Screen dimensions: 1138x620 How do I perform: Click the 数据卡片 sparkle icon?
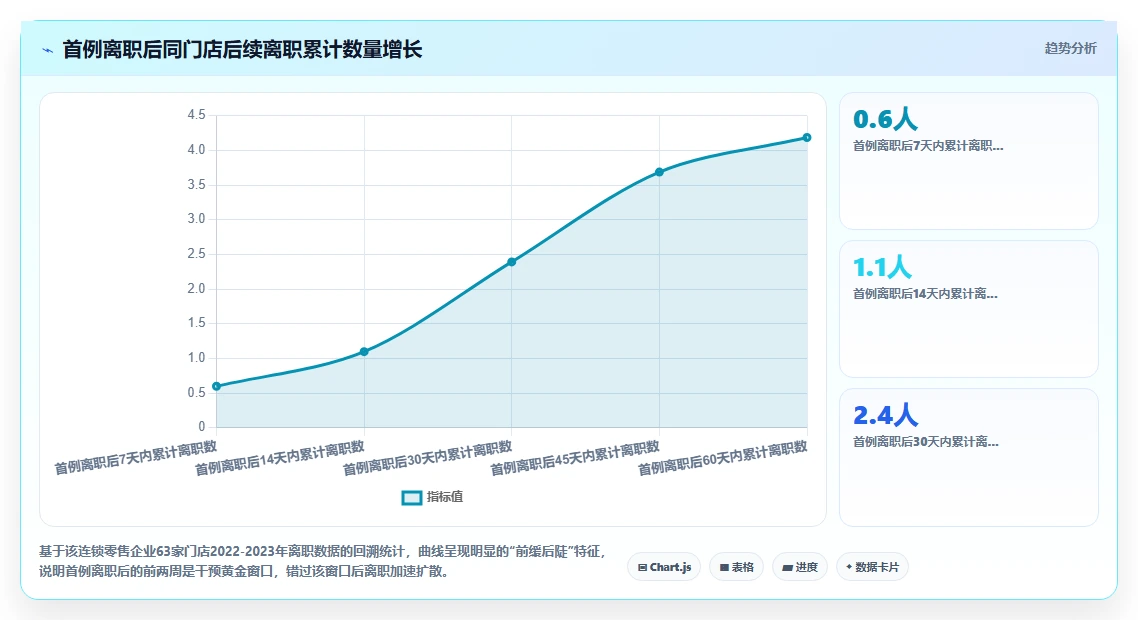[849, 567]
